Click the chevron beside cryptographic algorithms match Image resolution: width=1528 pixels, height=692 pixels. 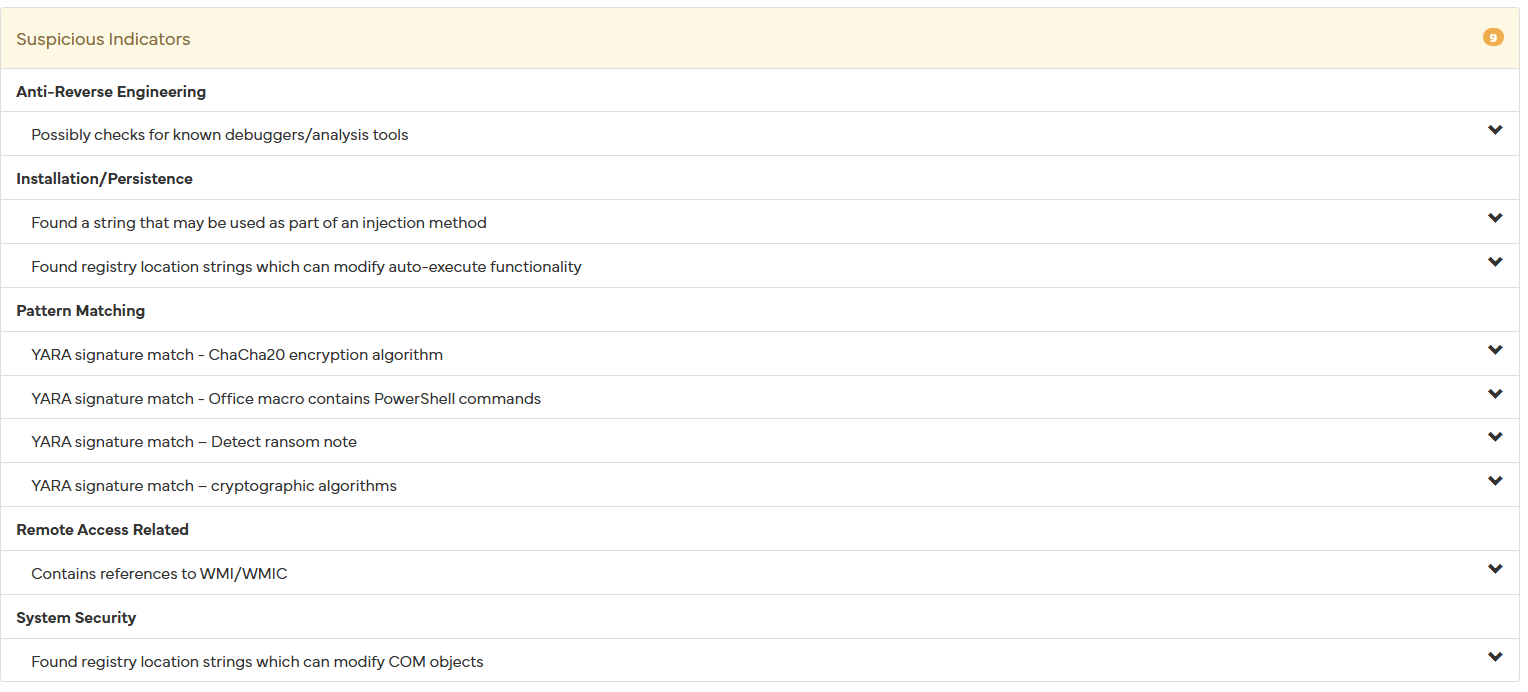pos(1495,481)
